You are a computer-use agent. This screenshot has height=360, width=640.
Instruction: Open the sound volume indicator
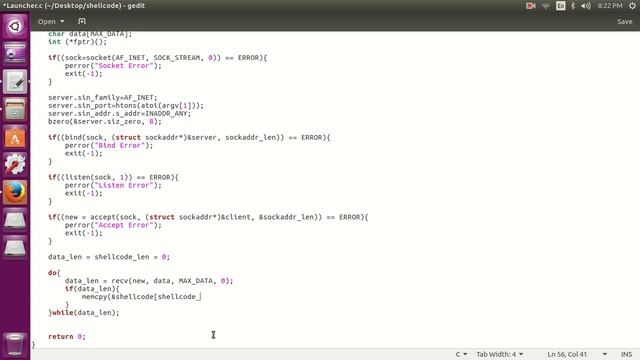pos(586,6)
